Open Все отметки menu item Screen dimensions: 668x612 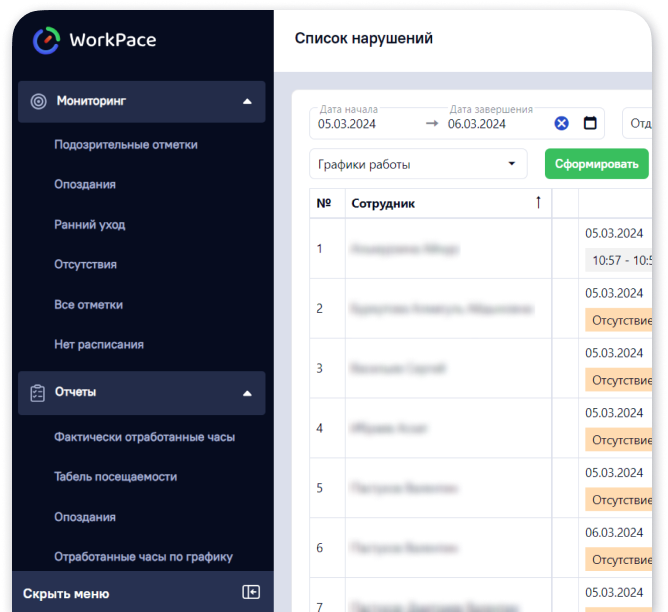88,305
